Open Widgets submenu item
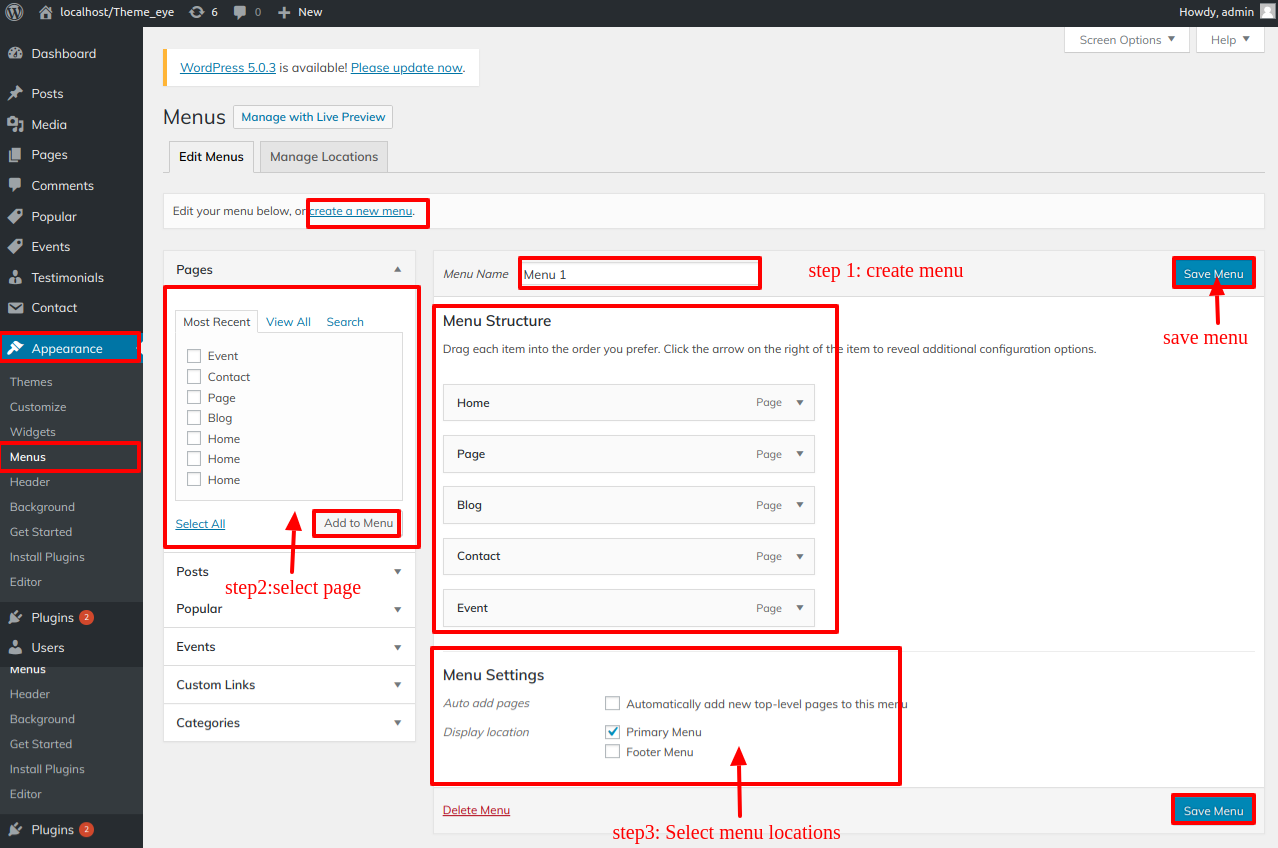1278x848 pixels. pyautogui.click(x=33, y=432)
